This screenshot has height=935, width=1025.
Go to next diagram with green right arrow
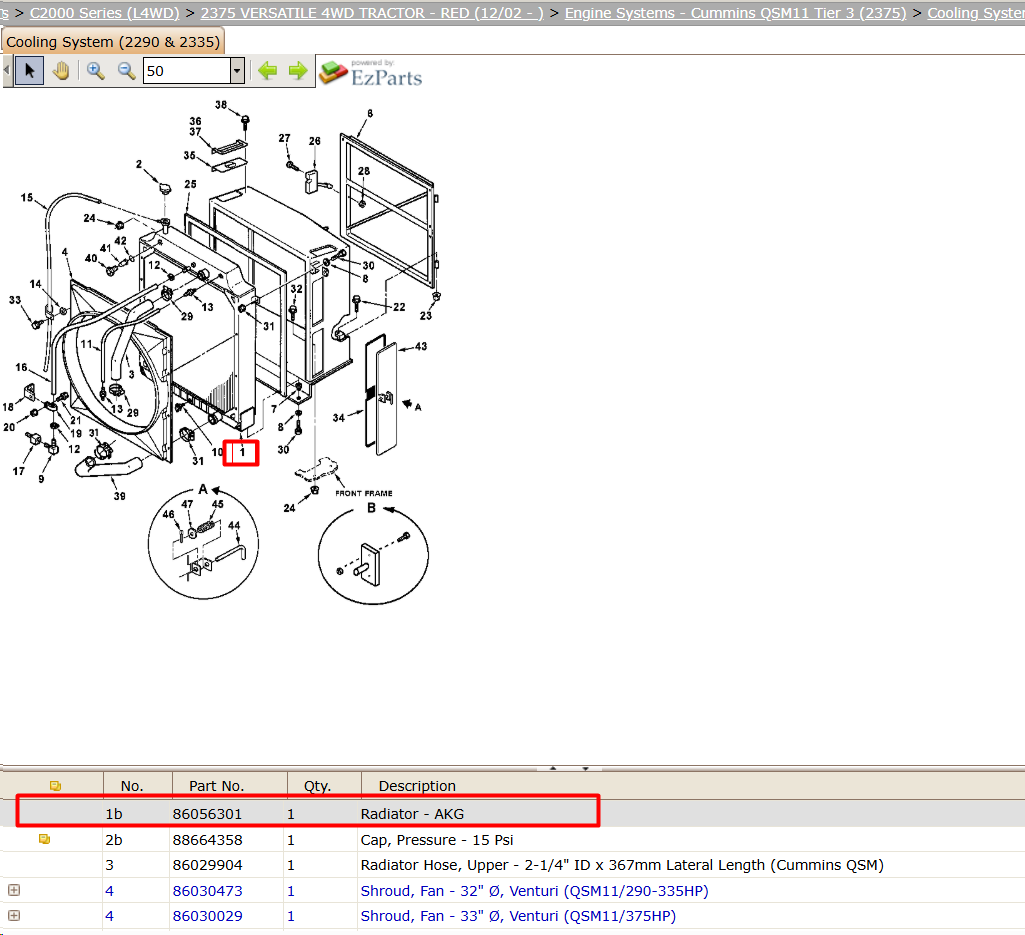pos(298,71)
